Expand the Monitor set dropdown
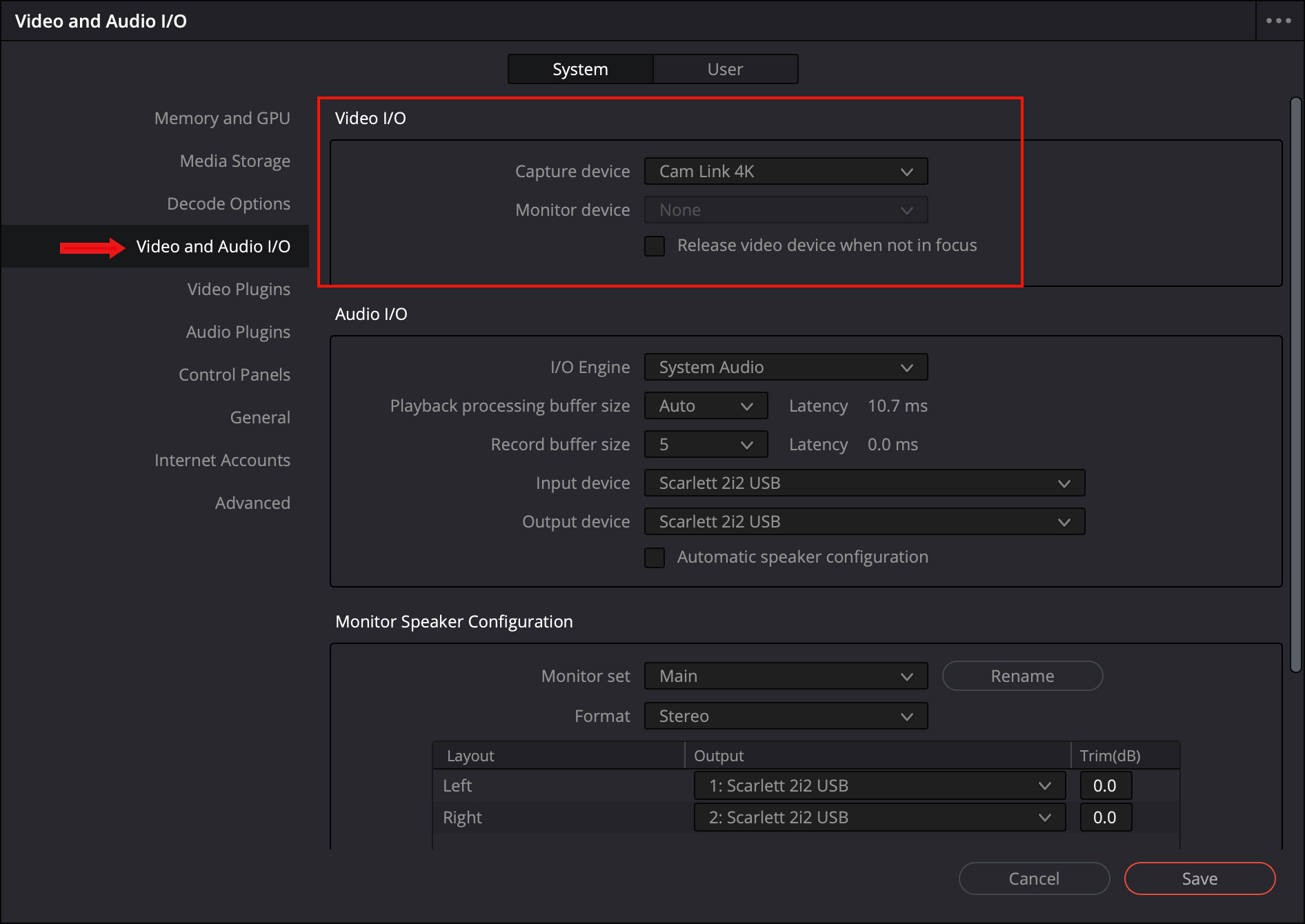 [786, 676]
